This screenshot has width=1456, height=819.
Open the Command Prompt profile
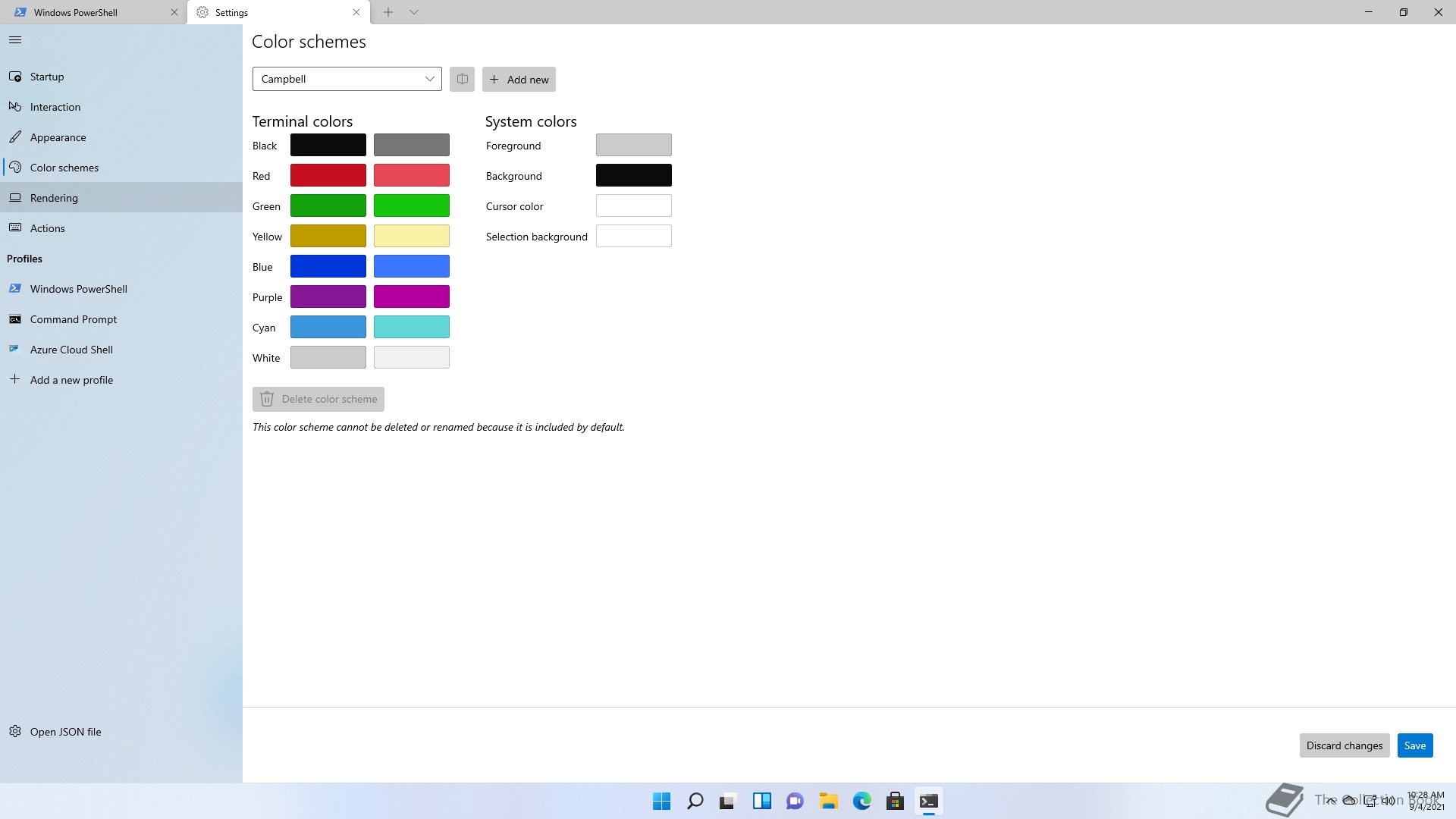121,319
